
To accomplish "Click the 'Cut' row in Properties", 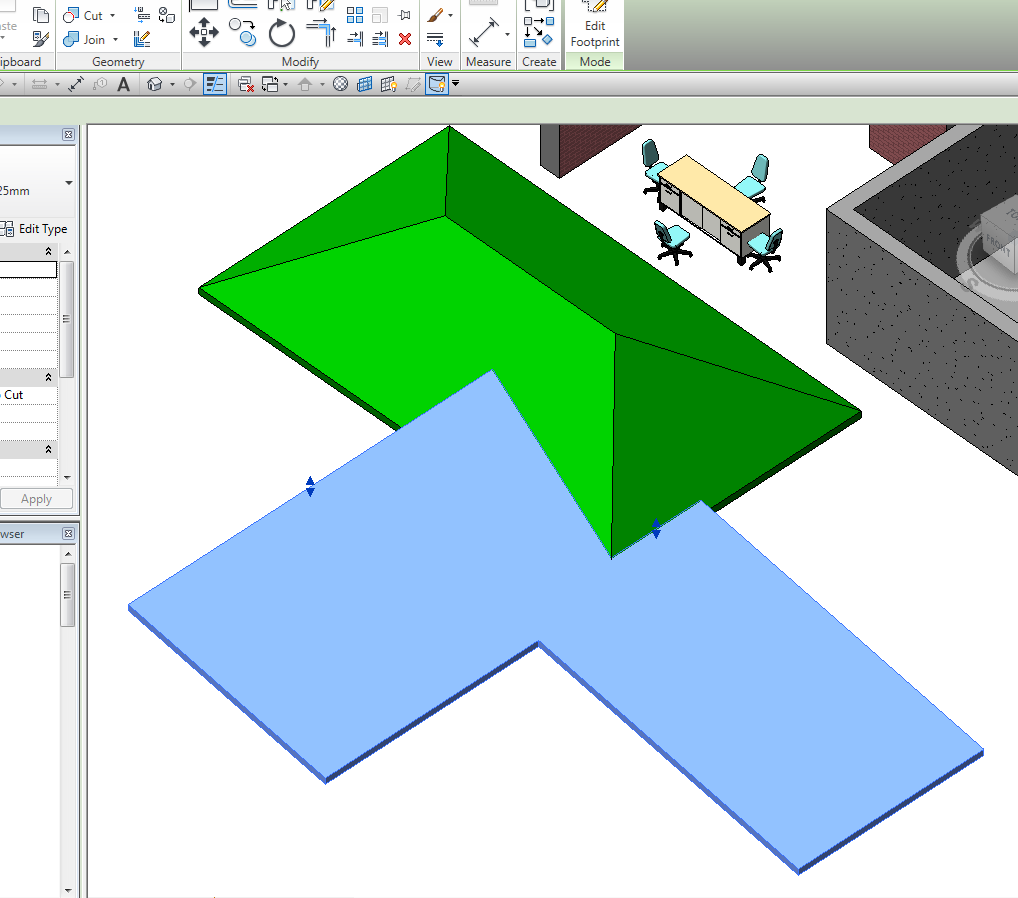I will (29, 395).
